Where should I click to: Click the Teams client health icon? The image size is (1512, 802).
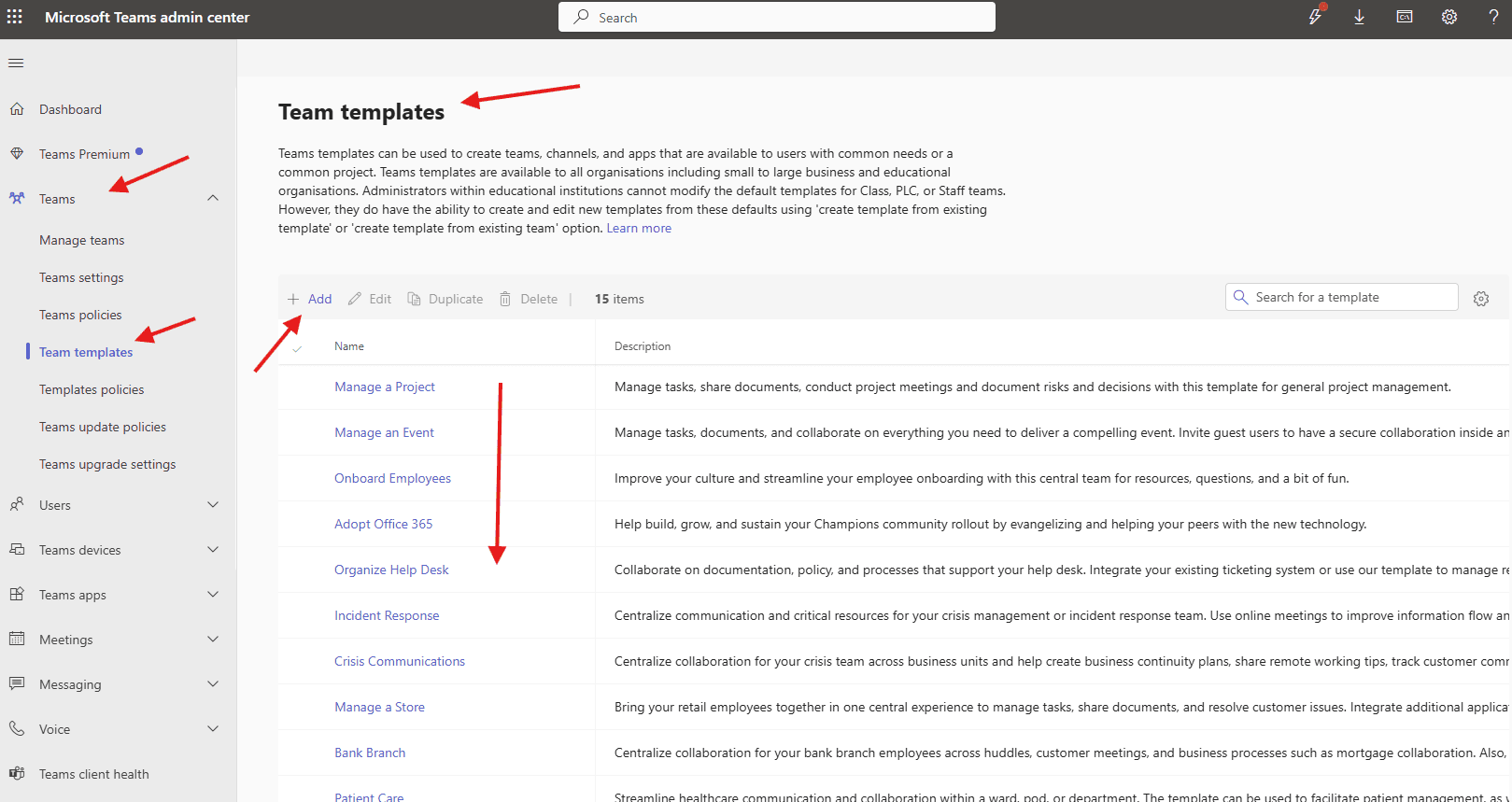pyautogui.click(x=17, y=774)
